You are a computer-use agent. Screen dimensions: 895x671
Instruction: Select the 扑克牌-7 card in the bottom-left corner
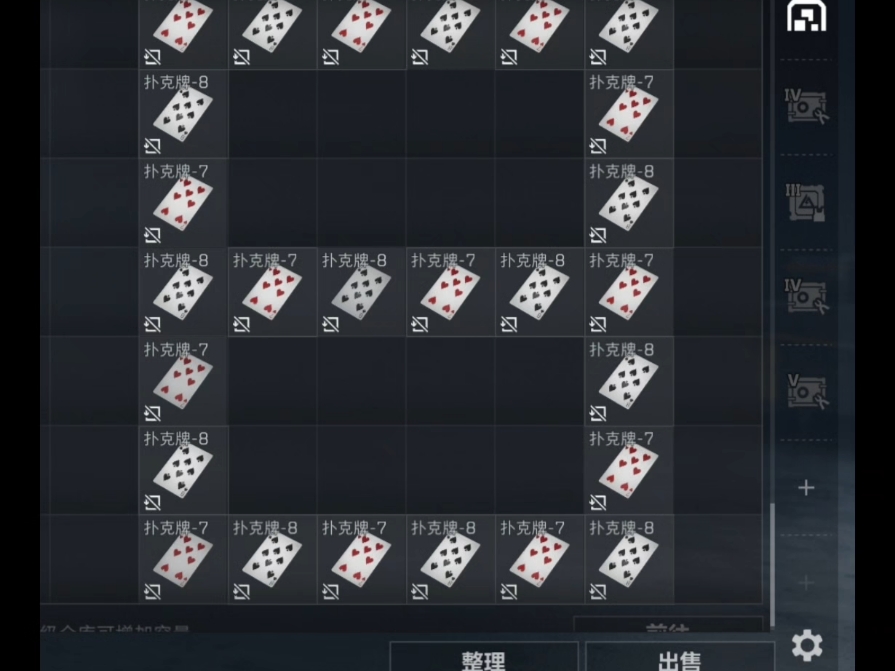pos(183,559)
